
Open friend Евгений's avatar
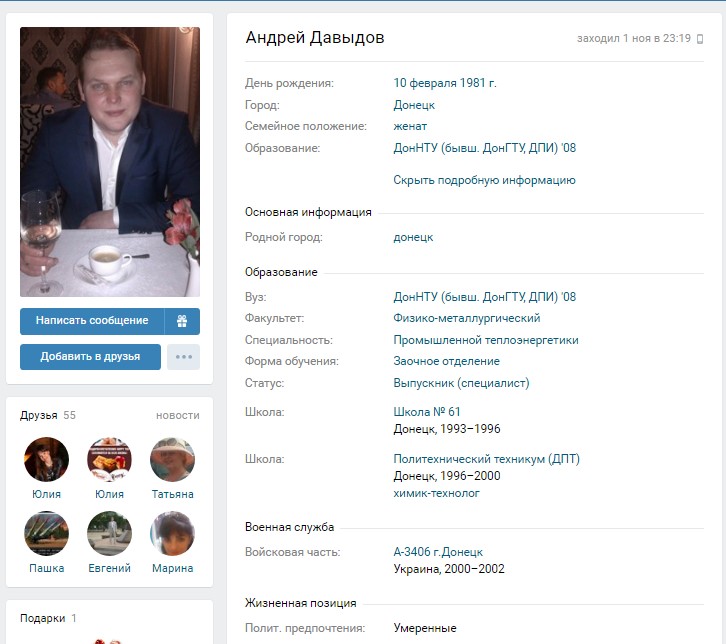click(109, 533)
